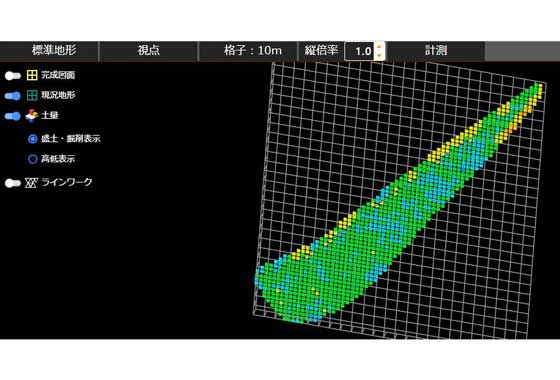The image size is (560, 380).
Task: Select the 盛土・掘削表示 radio option
Action: [32, 139]
